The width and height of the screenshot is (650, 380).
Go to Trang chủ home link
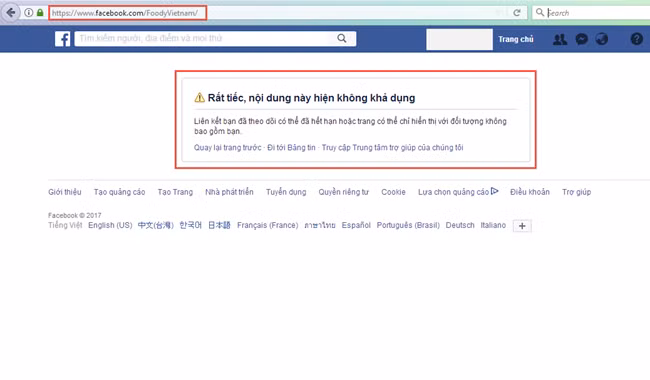(516, 39)
